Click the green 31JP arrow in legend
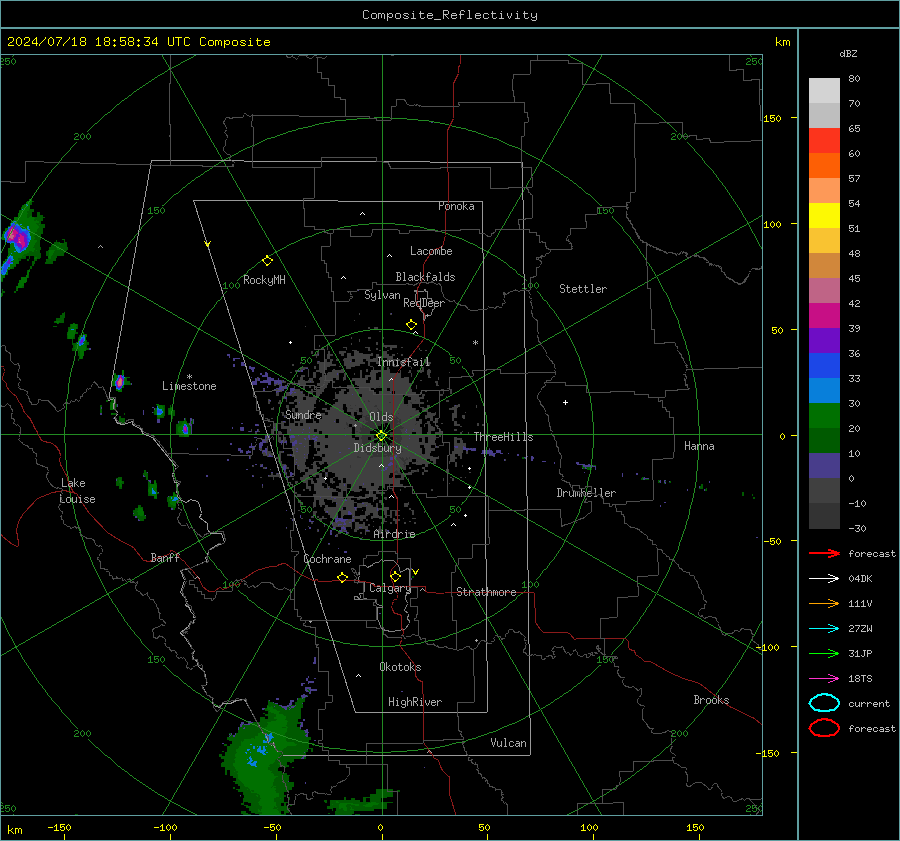This screenshot has width=900, height=841. pyautogui.click(x=824, y=653)
